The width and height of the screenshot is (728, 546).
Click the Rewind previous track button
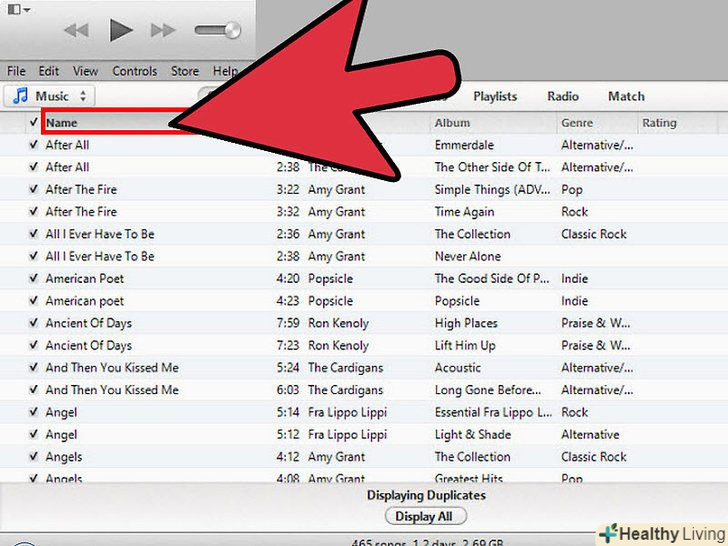tap(77, 31)
